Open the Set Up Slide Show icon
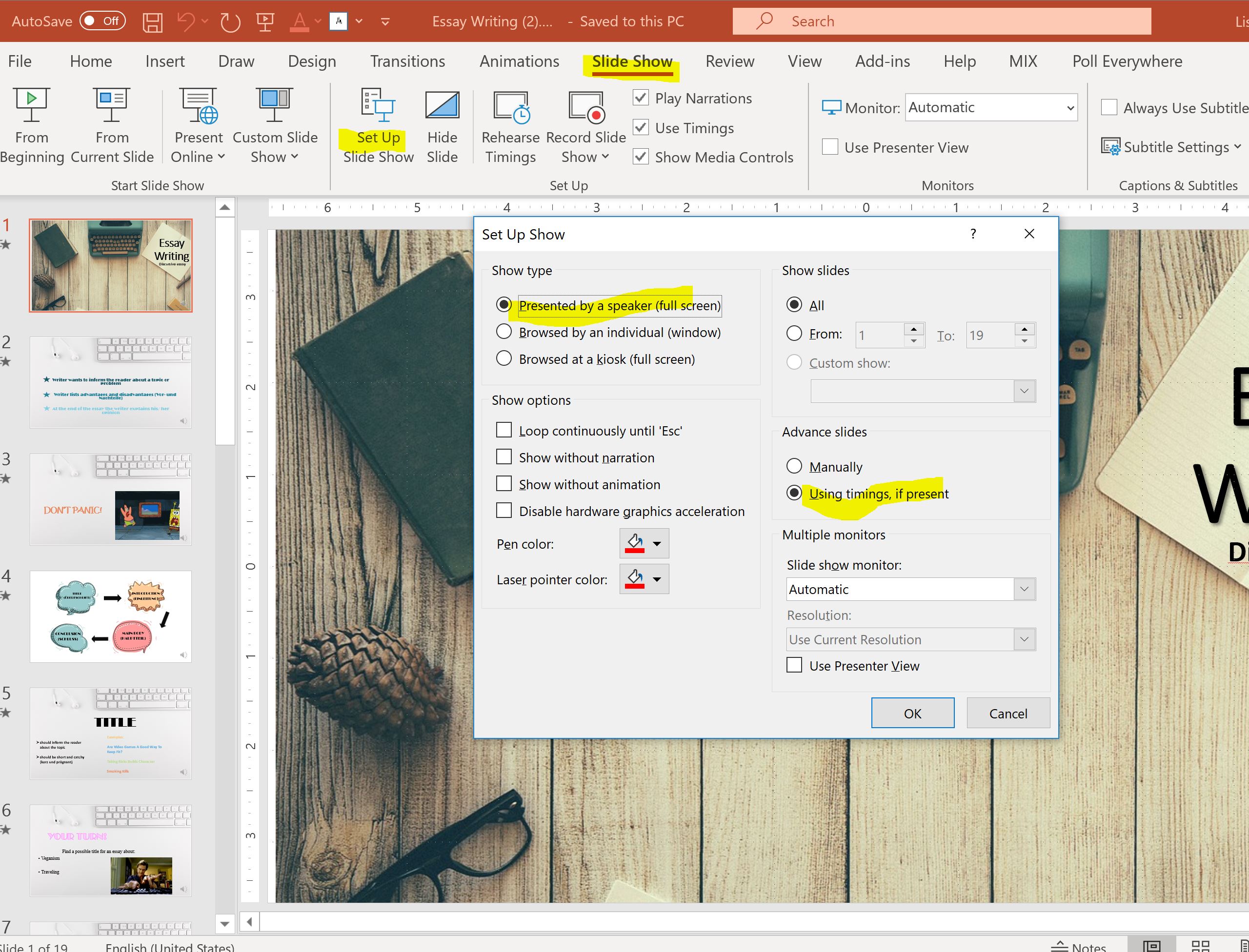 coord(378,105)
